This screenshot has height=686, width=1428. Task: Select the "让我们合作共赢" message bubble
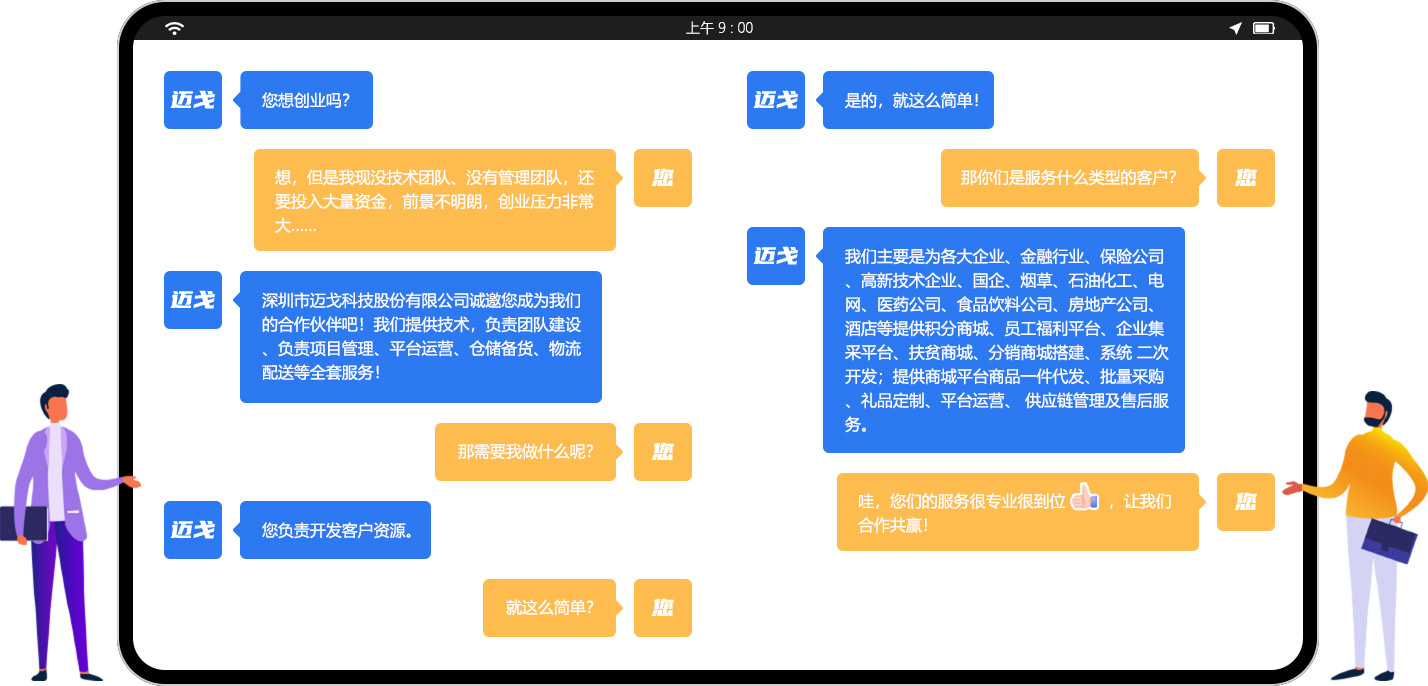(x=1017, y=512)
